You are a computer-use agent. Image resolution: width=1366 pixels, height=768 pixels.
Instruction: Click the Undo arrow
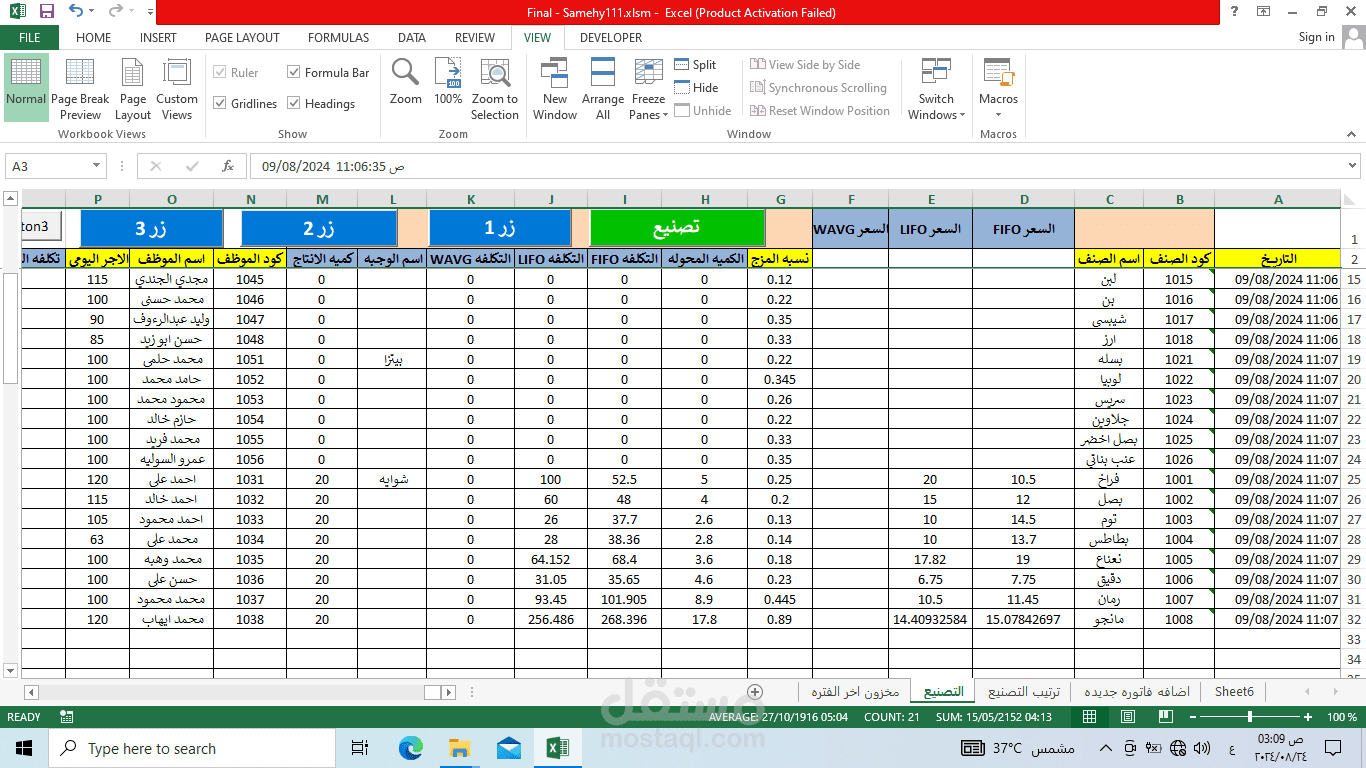[76, 13]
